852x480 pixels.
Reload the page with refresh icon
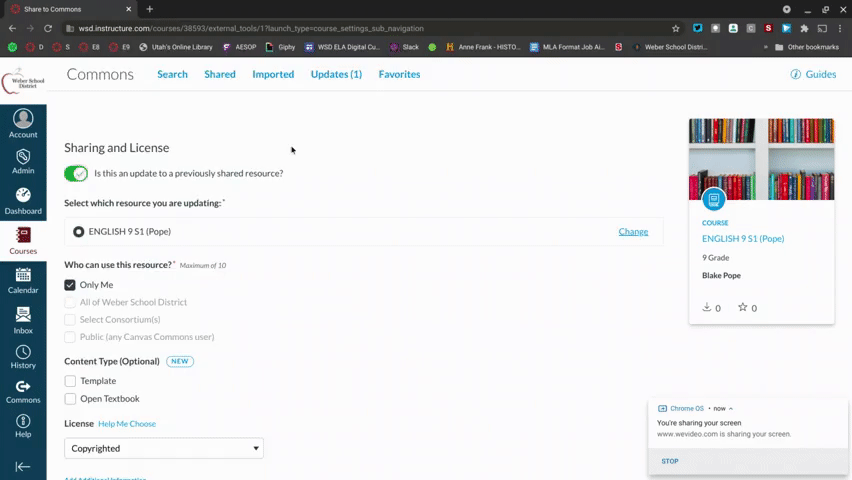(x=48, y=28)
